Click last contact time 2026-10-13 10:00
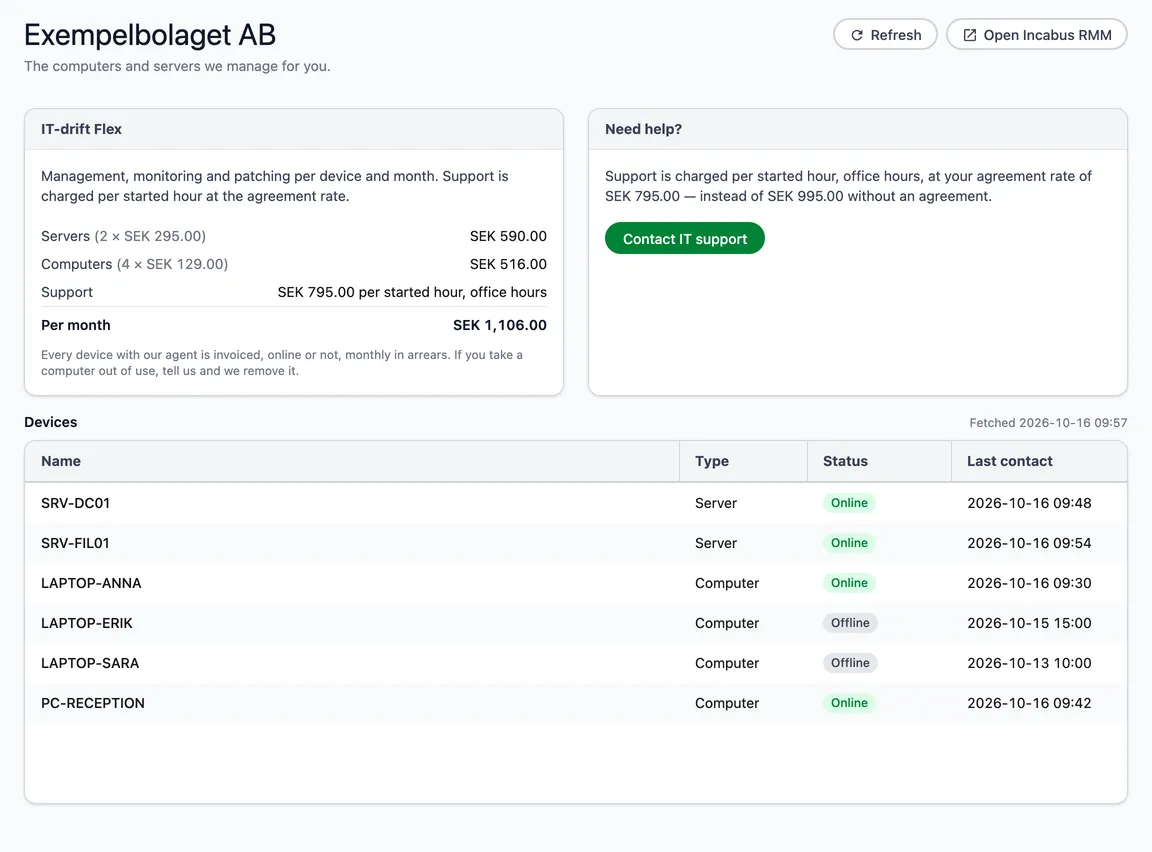The width and height of the screenshot is (1152, 852). coord(1029,663)
